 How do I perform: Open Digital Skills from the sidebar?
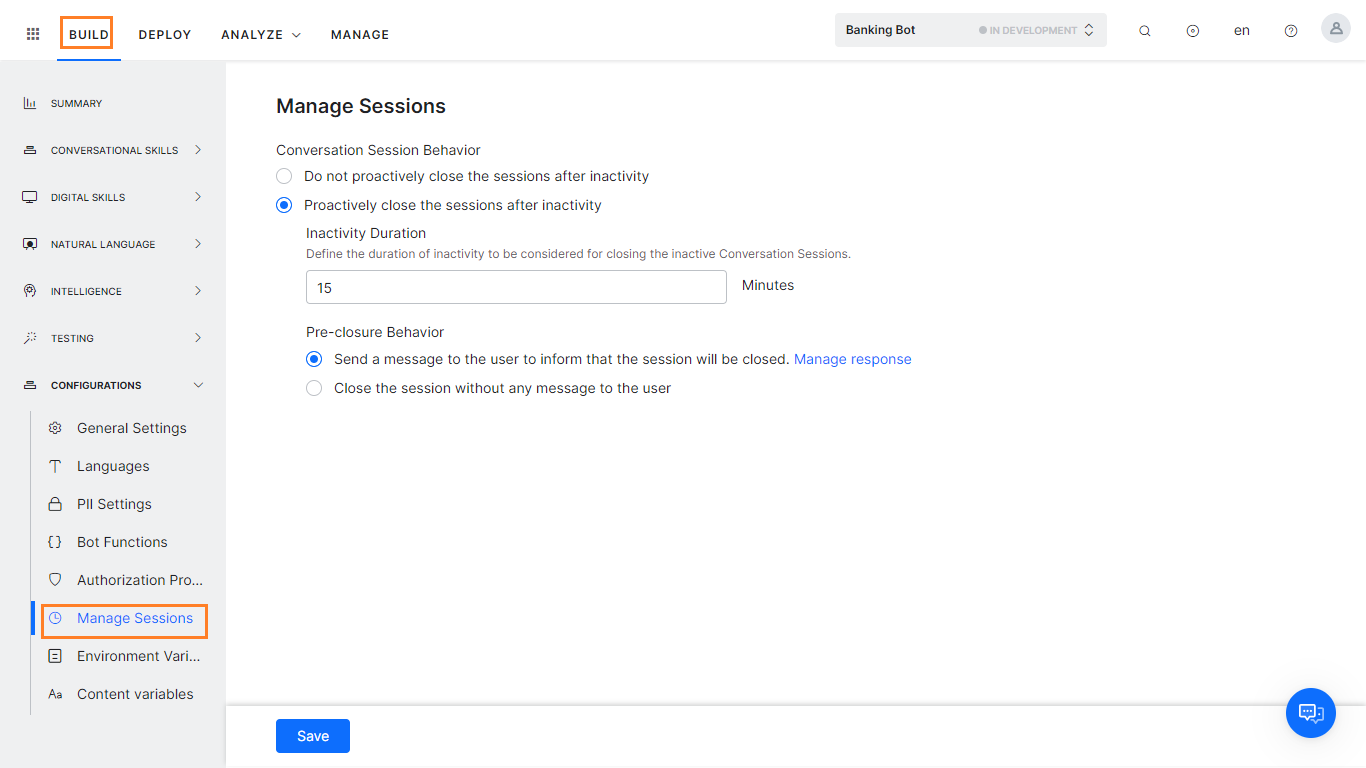[30, 197]
